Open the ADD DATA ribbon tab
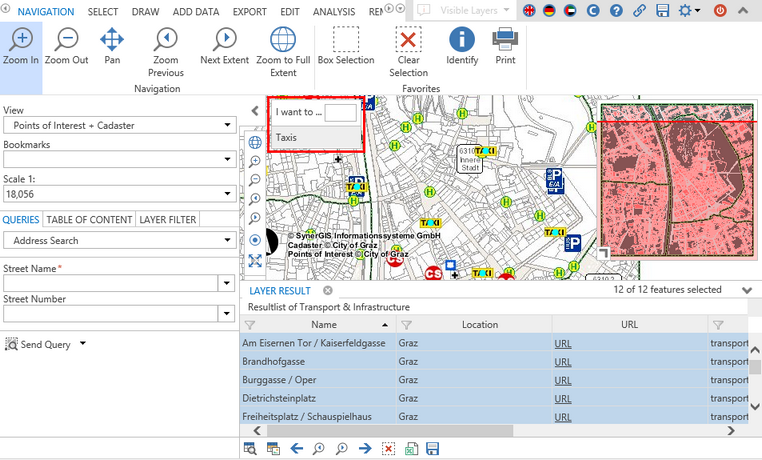762x460 pixels. (196, 12)
